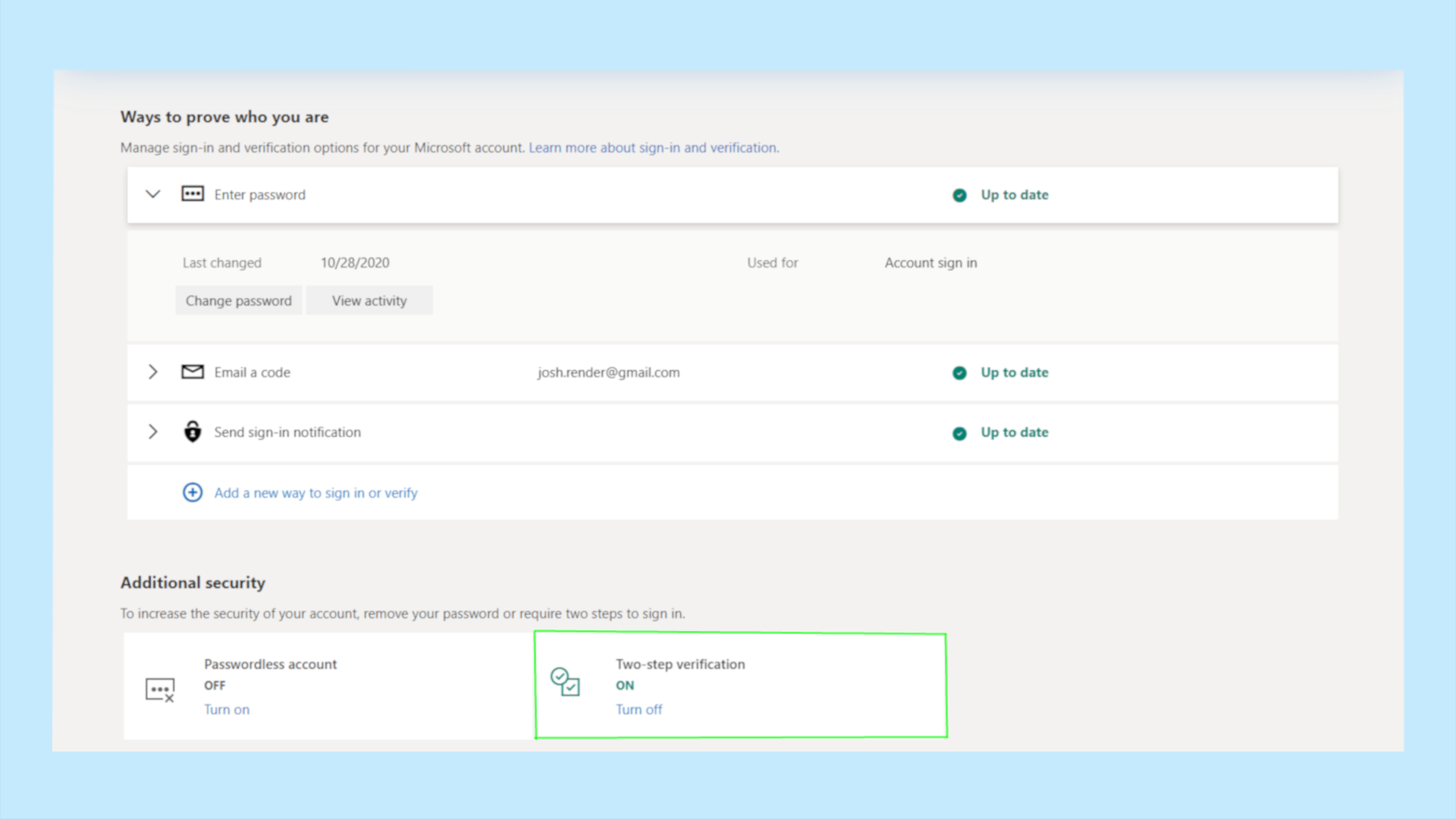1456x819 pixels.
Task: Click the Up to date green checkmark for email
Action: coord(959,372)
